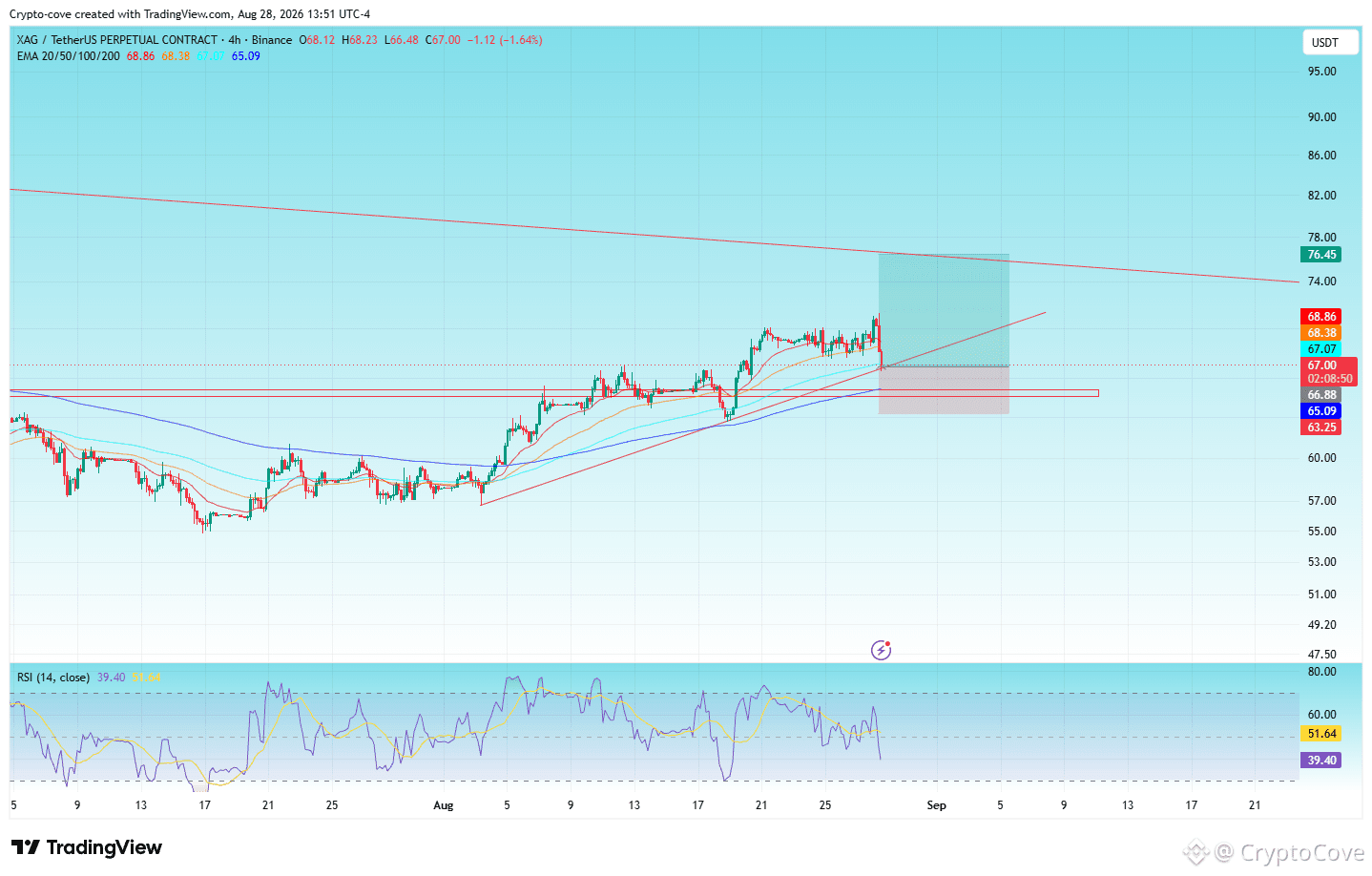Click the green 76.45 target price tag
This screenshot has height=876, width=1372.
[1321, 255]
